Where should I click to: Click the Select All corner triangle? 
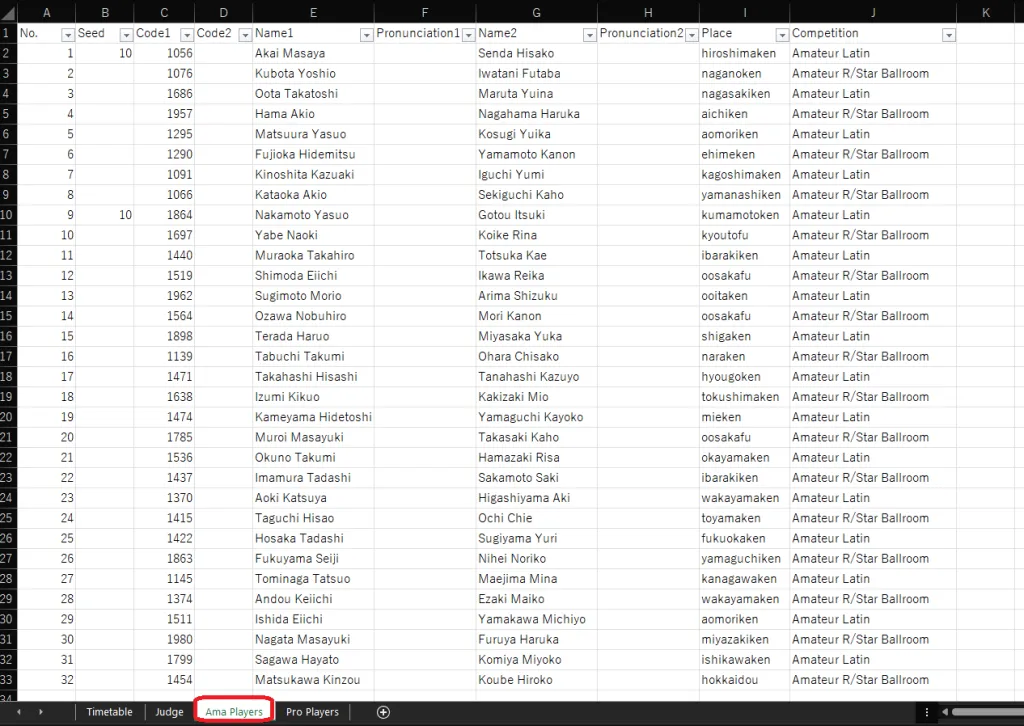coord(8,12)
